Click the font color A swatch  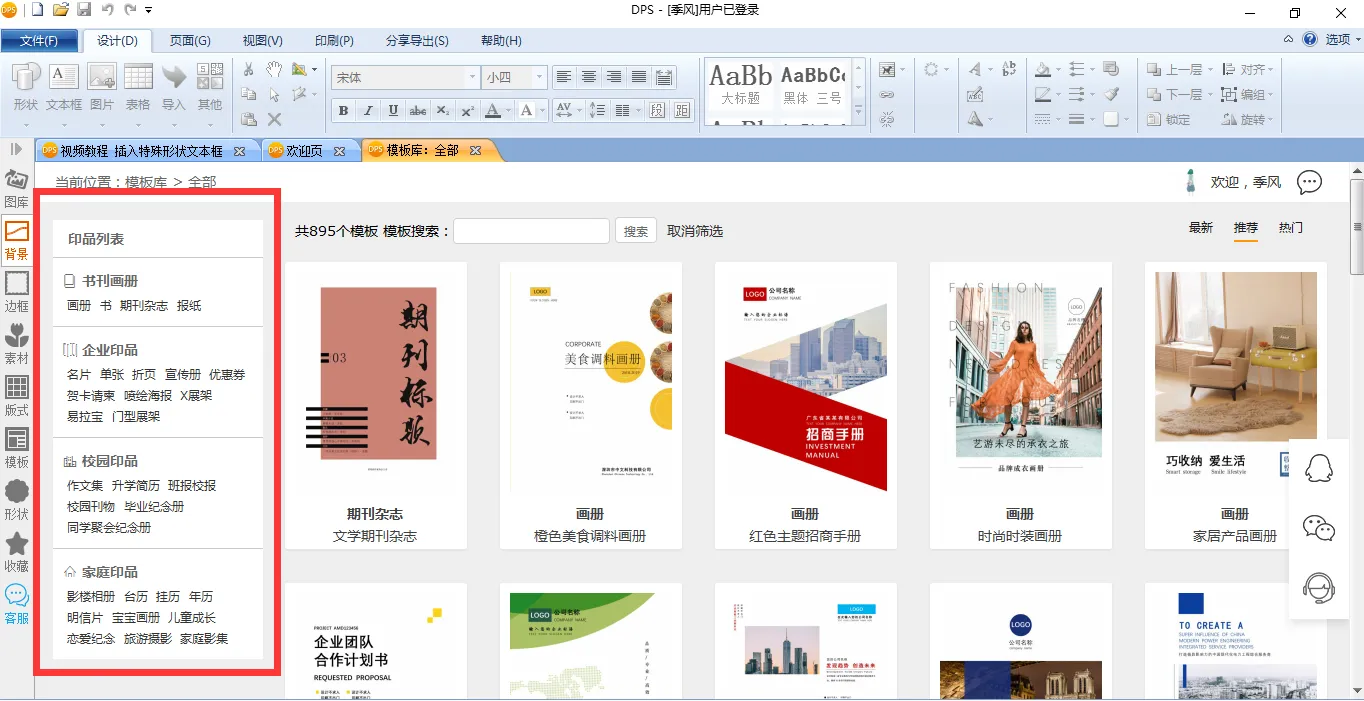click(493, 110)
